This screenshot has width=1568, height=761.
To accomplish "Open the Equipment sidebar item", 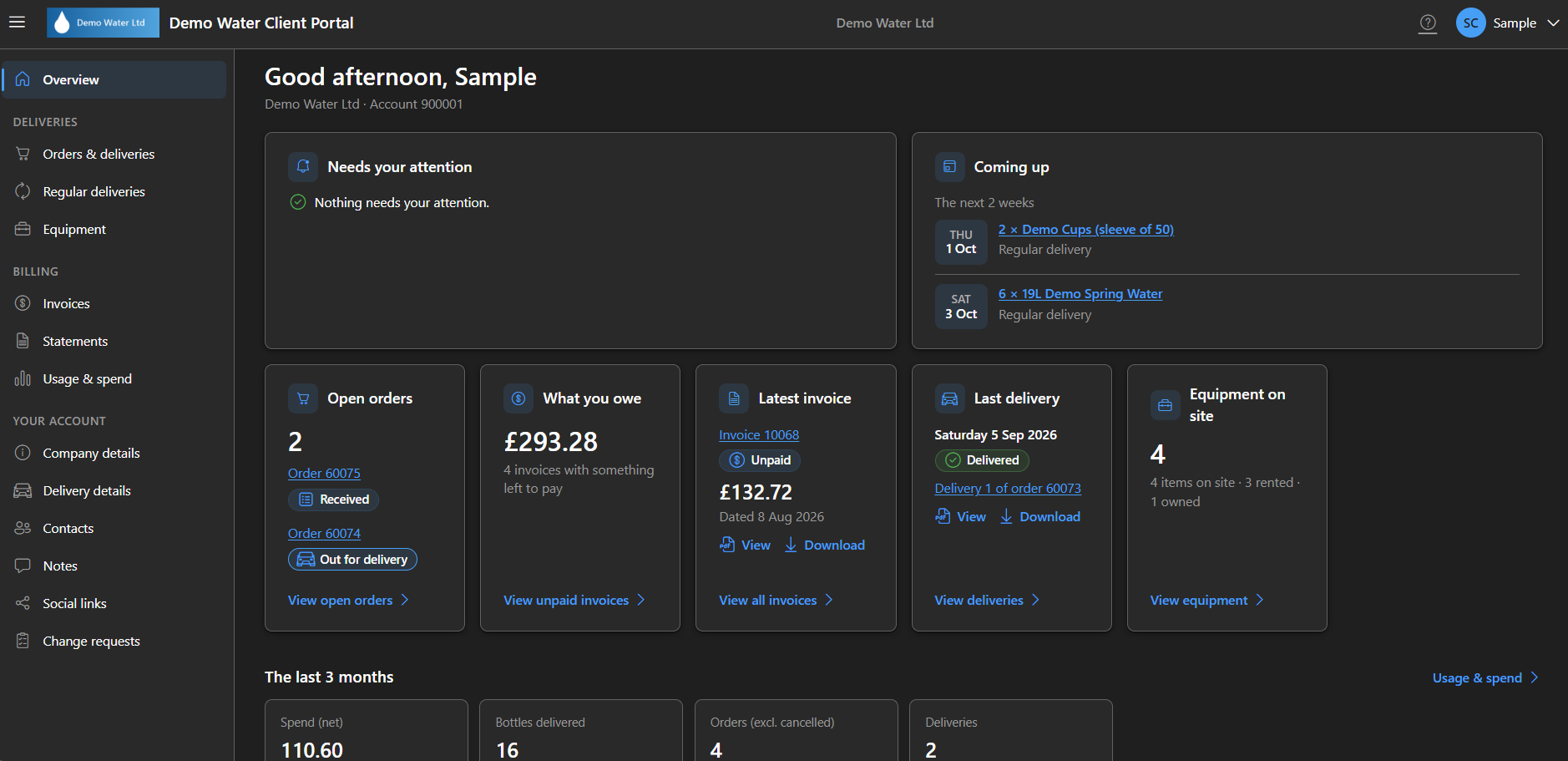I will (114, 229).
